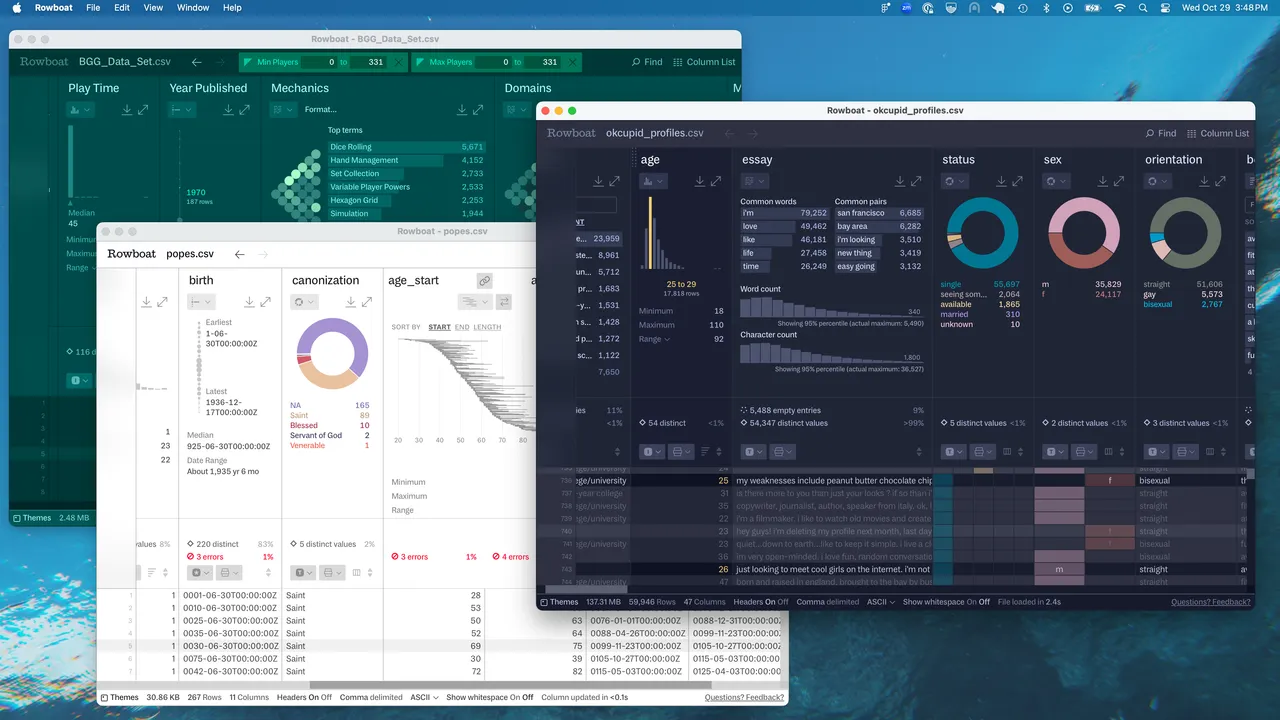This screenshot has width=1280, height=720.
Task: Open birth column chart type dropdown
Action: [201, 302]
